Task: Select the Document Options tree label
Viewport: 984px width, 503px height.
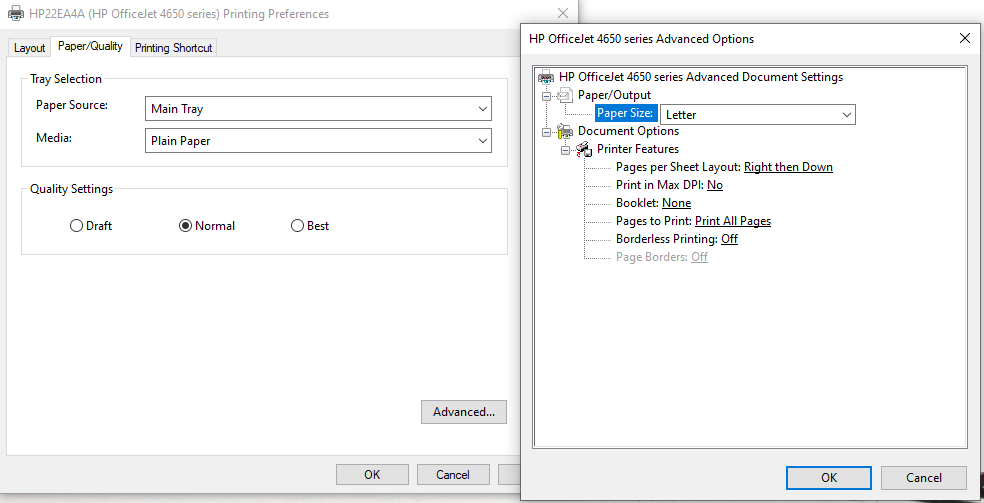Action: [628, 131]
